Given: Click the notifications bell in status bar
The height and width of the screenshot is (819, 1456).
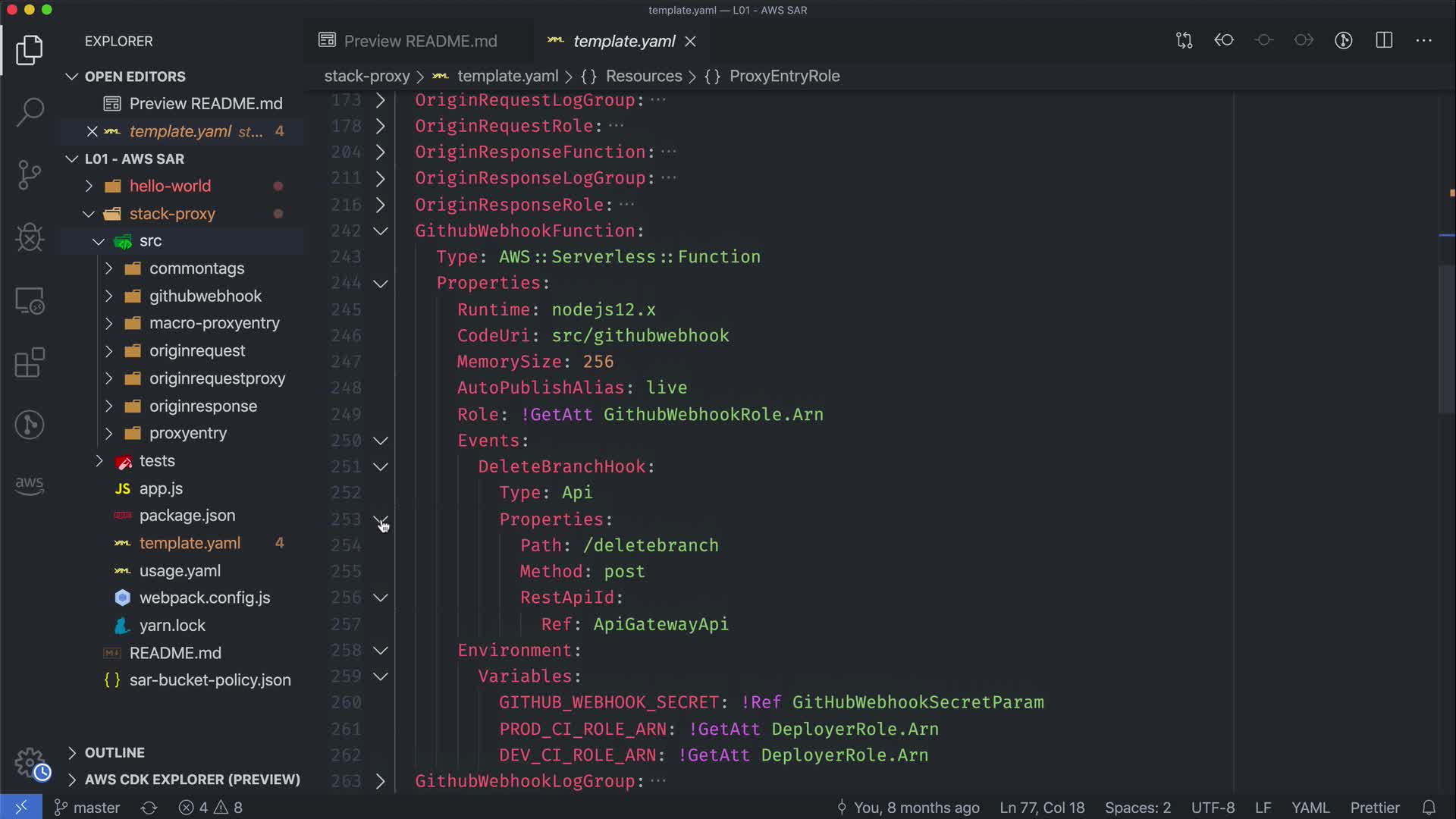Looking at the screenshot, I should (1429, 808).
